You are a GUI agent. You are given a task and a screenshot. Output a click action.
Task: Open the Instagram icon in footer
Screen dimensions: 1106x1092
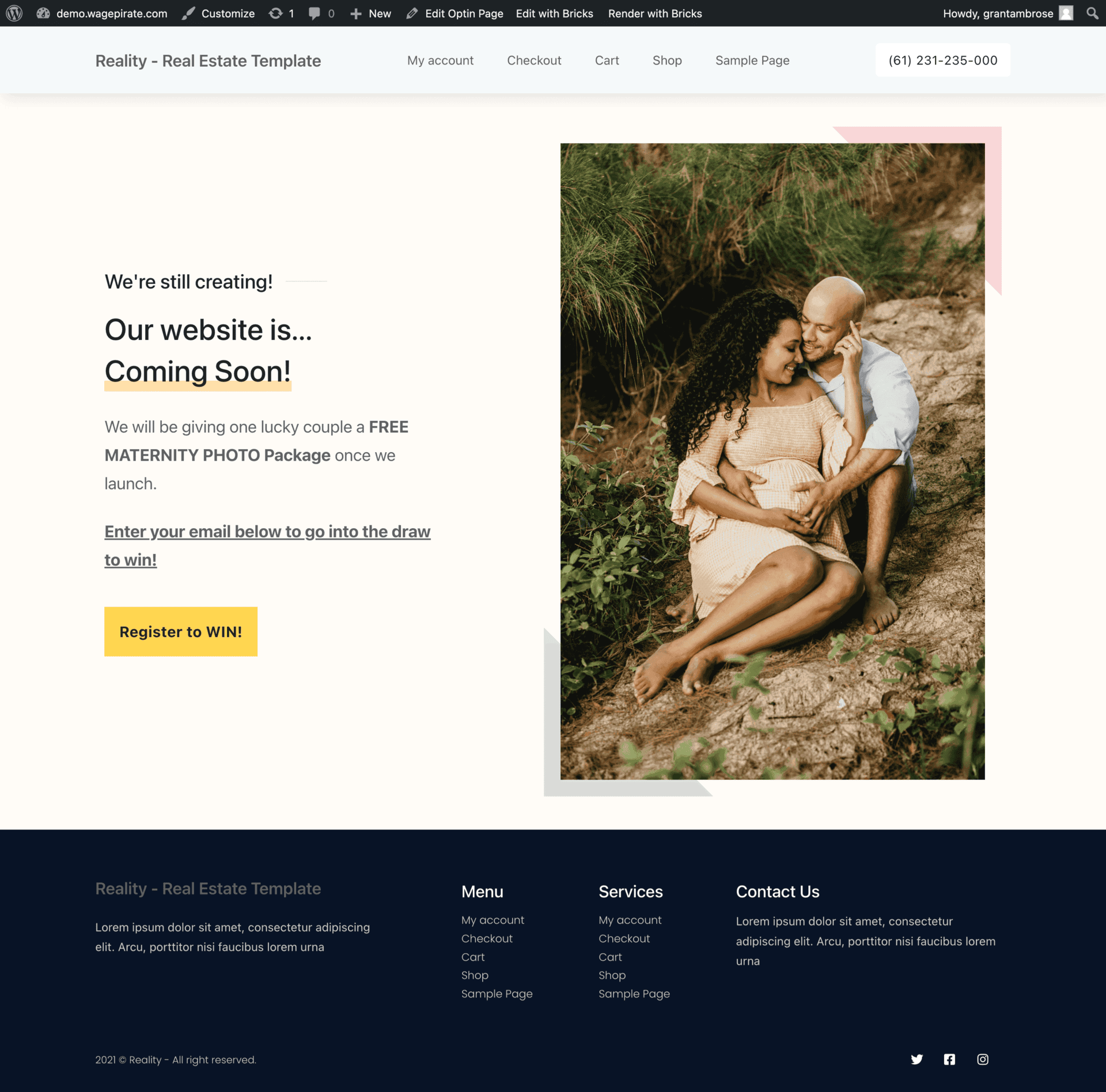point(983,1059)
